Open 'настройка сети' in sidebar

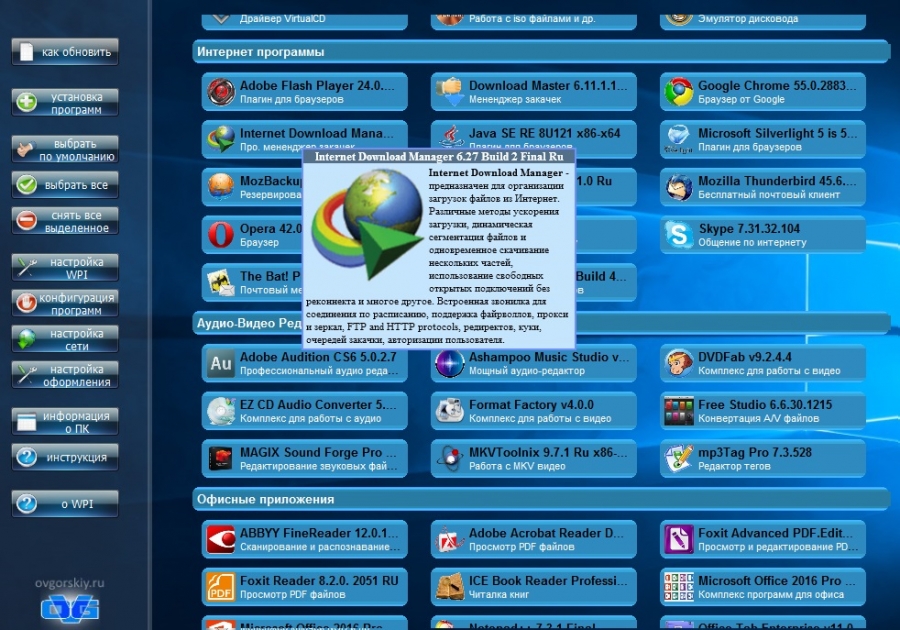(x=65, y=339)
